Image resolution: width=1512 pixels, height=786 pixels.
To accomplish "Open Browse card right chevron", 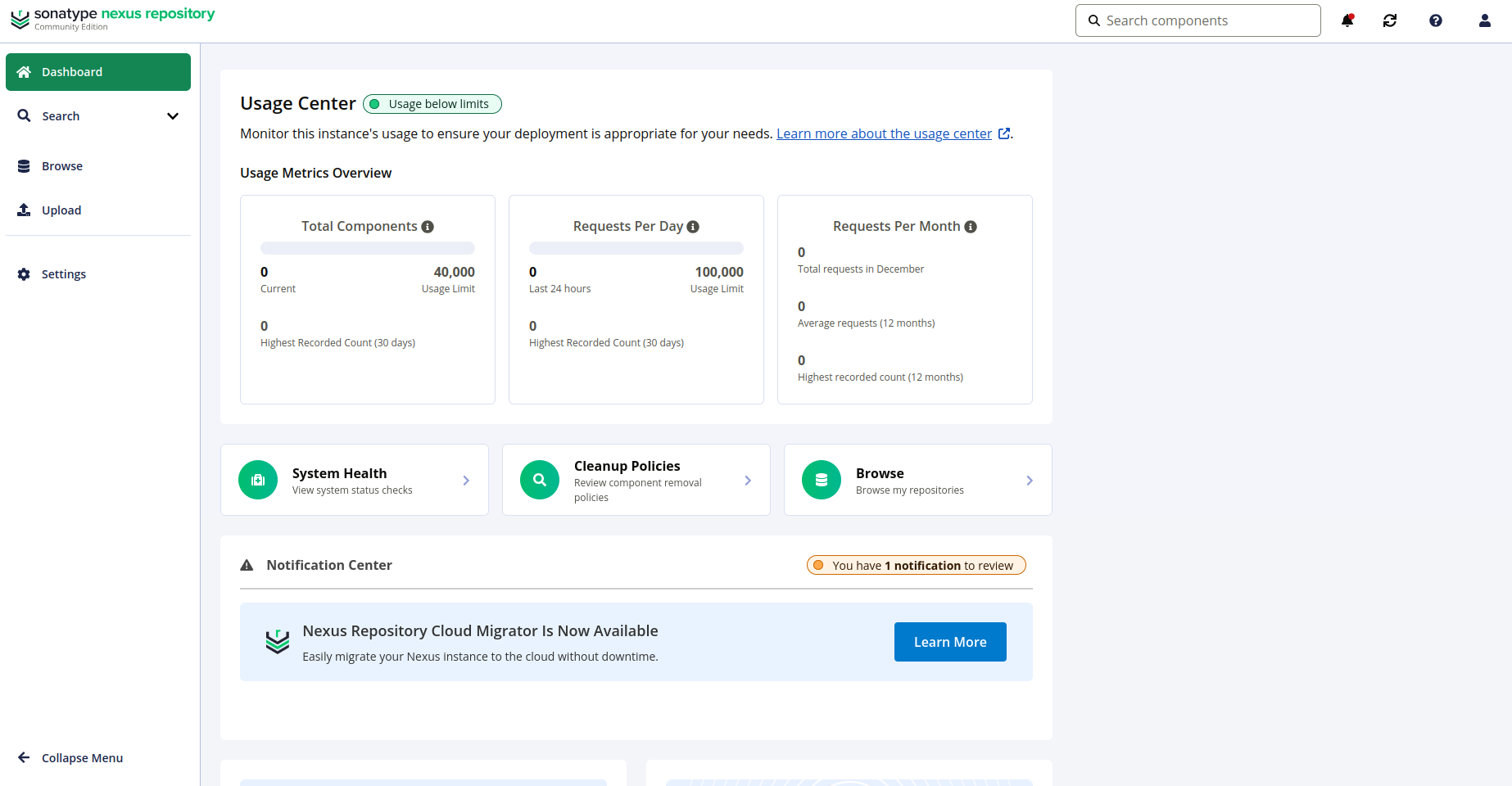I will 1030,481.
